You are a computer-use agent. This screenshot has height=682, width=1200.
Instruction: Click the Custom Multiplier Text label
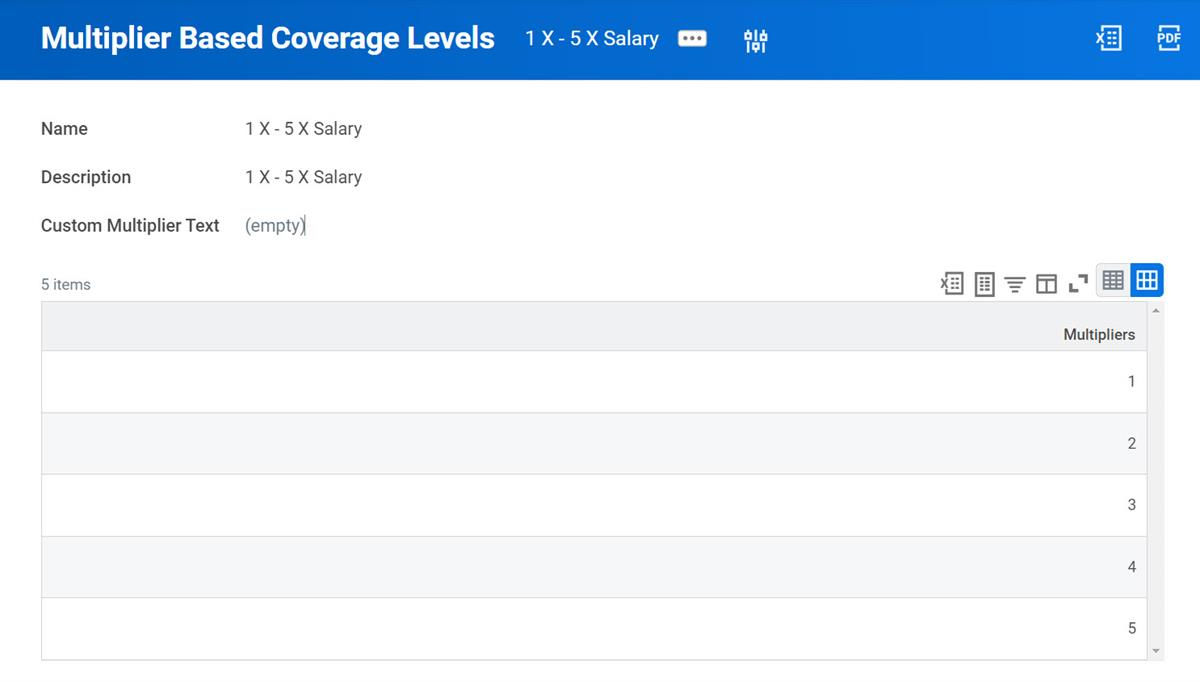coord(130,226)
